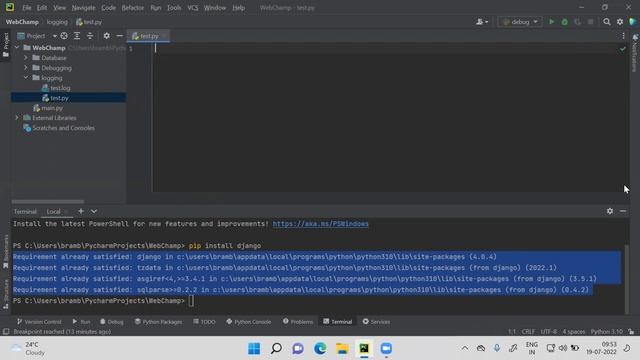Open Windows Start menu

pos(254,348)
